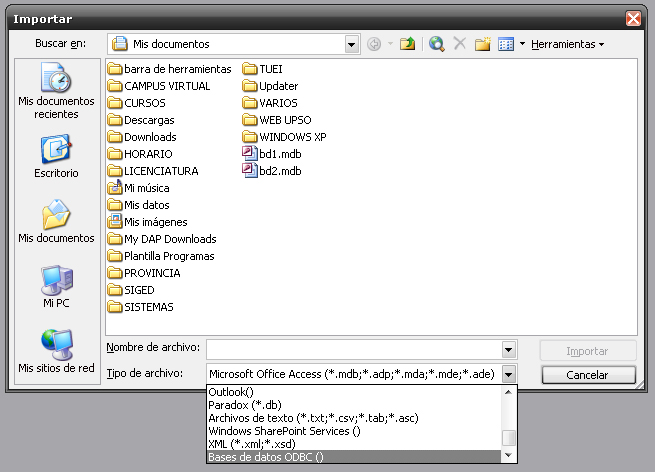The width and height of the screenshot is (655, 472).
Task: Select the TUEI folder
Action: click(x=262, y=69)
